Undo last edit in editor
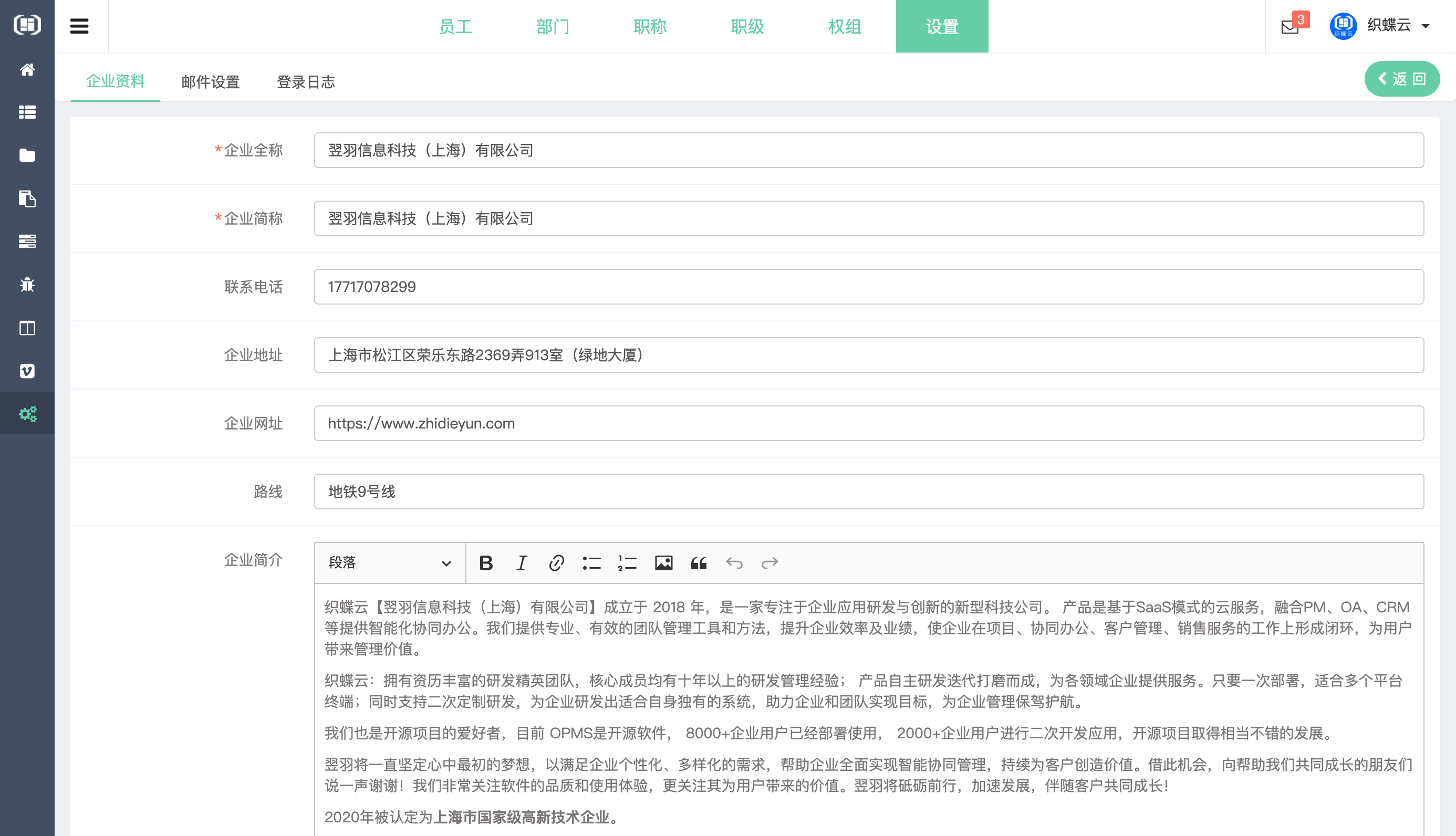This screenshot has height=836, width=1456. [734, 563]
